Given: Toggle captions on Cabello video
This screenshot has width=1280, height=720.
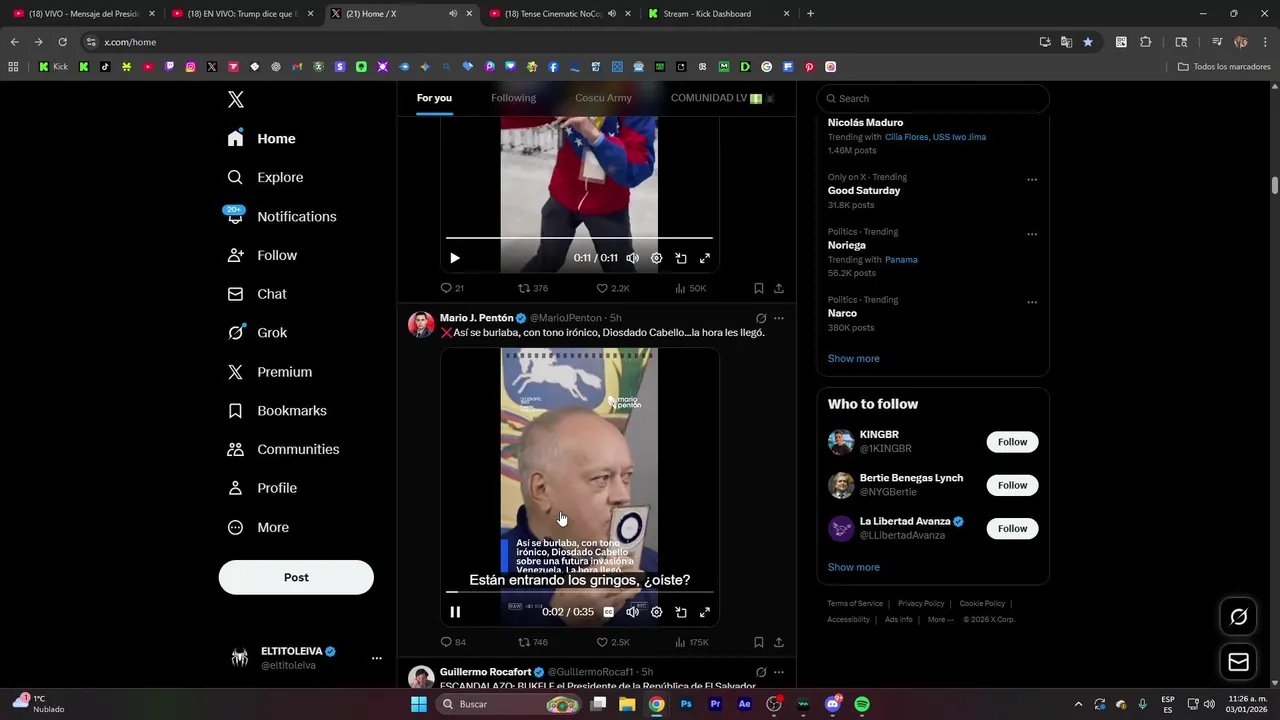Looking at the screenshot, I should 608,612.
